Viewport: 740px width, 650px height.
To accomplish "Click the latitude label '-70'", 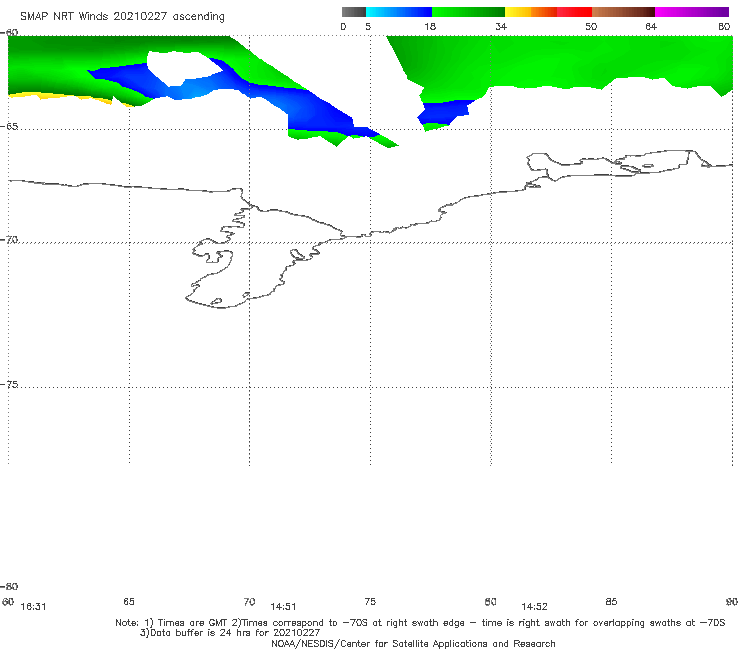I will click(x=9, y=239).
